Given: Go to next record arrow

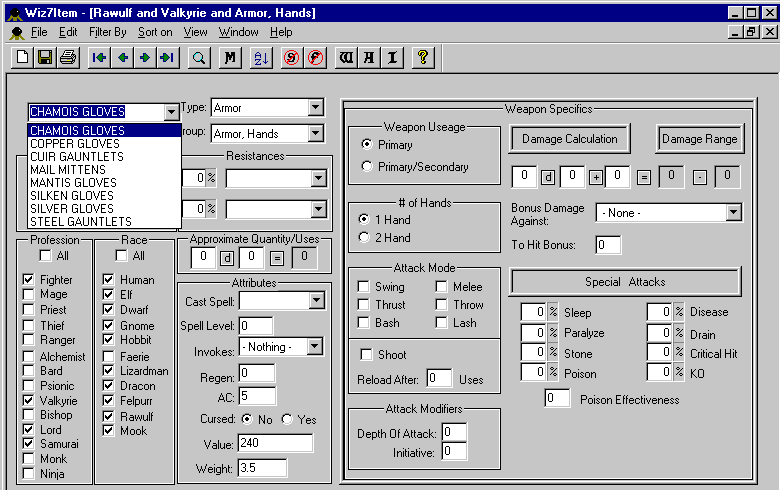Looking at the screenshot, I should [145, 58].
